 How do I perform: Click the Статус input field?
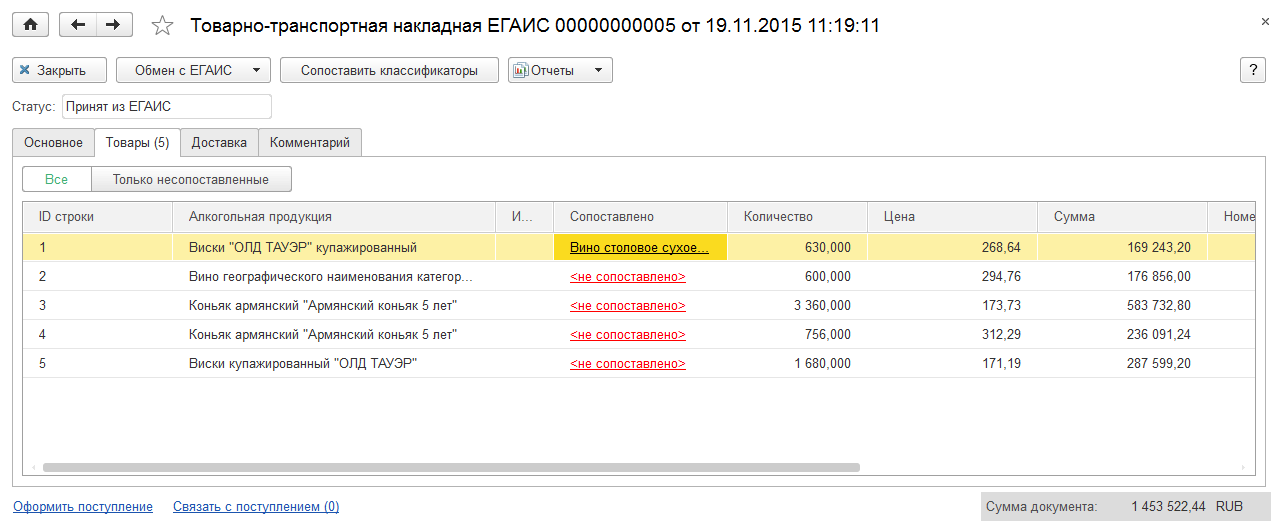point(166,106)
